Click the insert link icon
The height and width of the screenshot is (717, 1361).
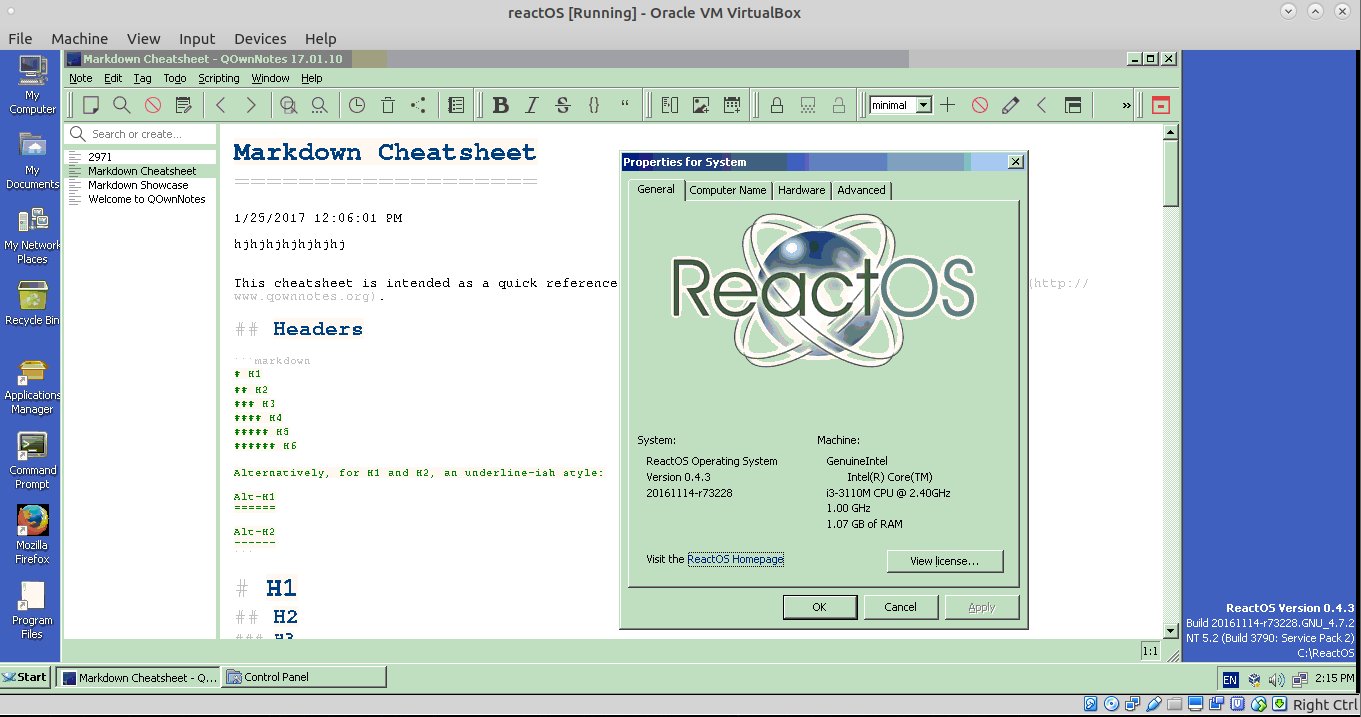click(670, 105)
